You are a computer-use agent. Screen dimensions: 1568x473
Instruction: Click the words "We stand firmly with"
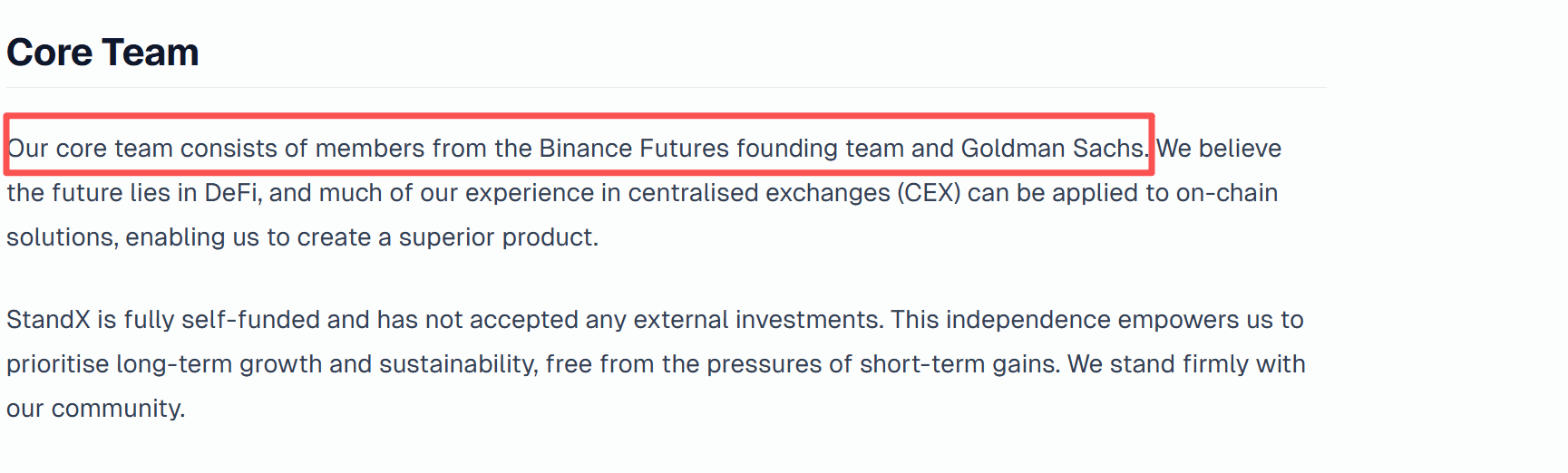[x=1186, y=363]
